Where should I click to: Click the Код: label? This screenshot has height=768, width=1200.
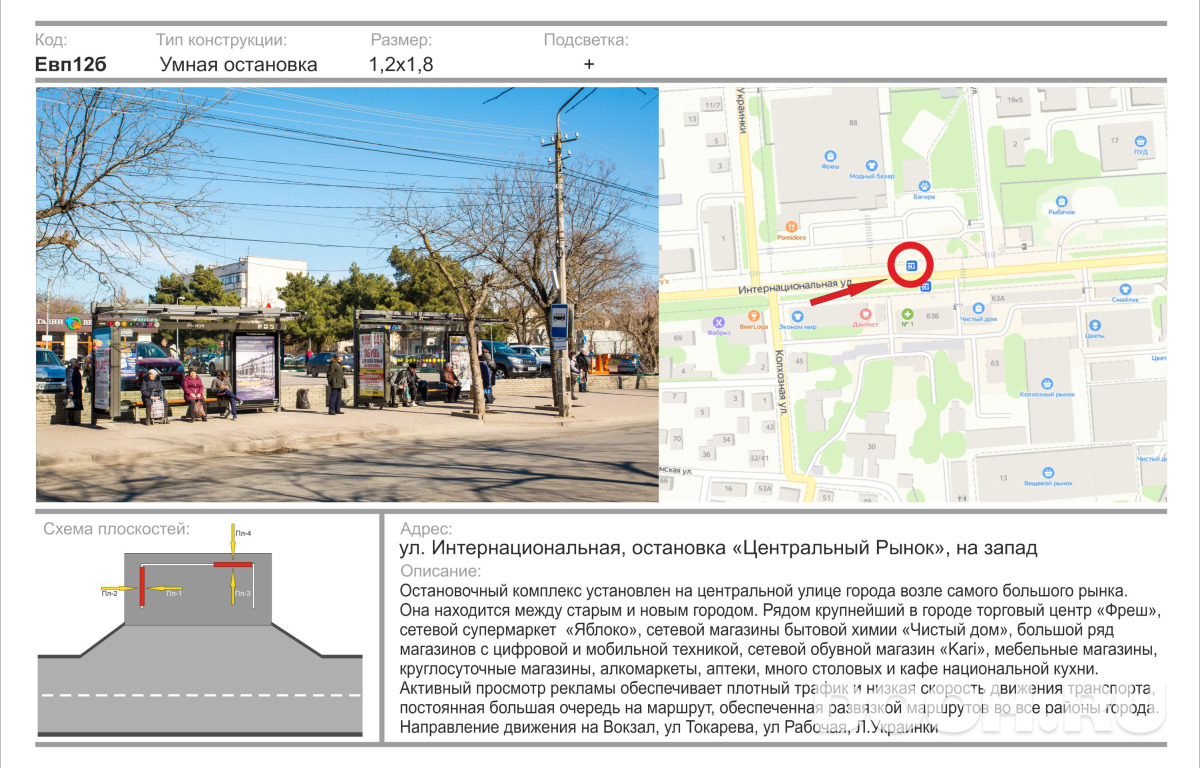51,40
